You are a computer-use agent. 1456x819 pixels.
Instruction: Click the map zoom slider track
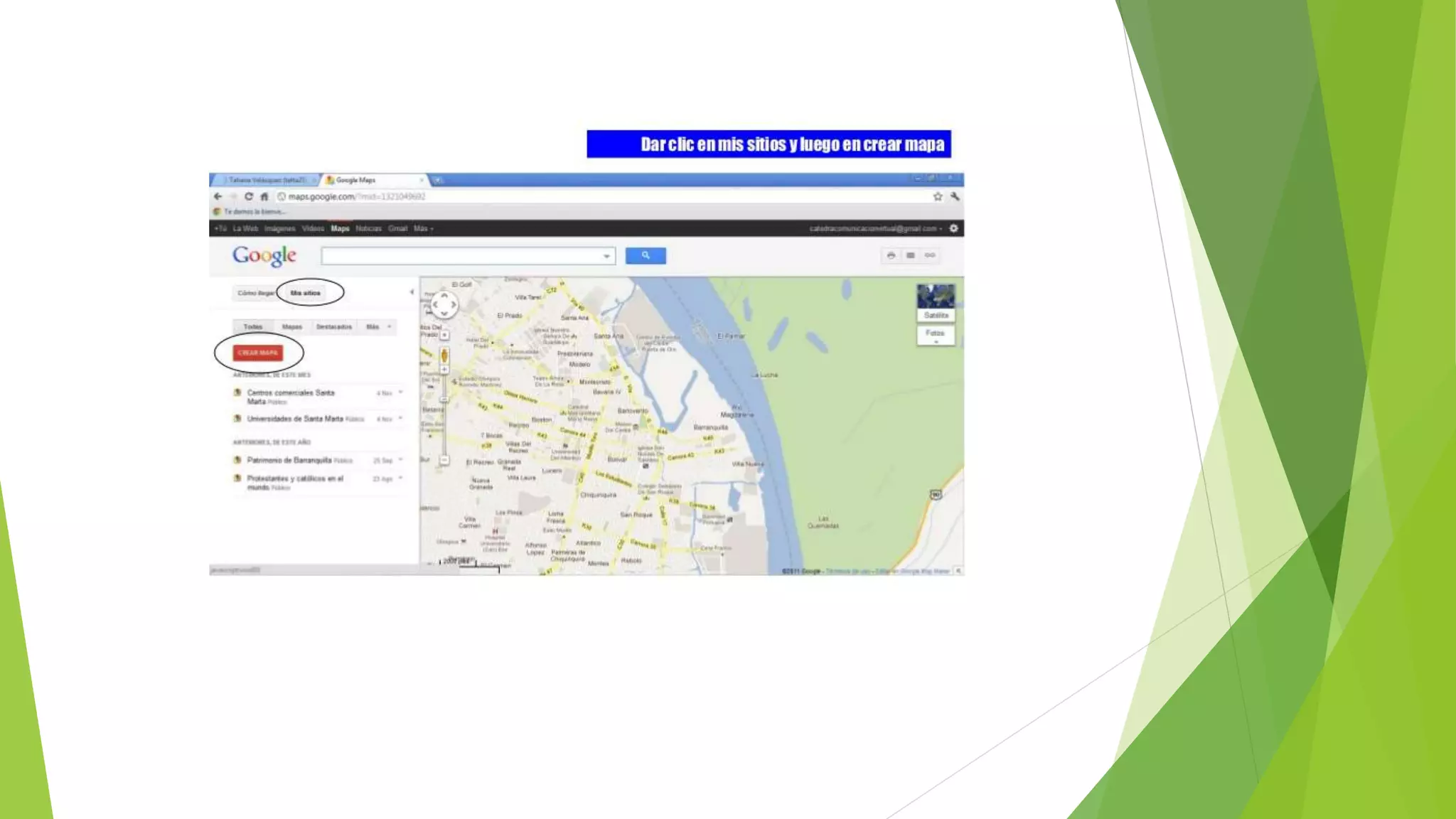tap(444, 423)
